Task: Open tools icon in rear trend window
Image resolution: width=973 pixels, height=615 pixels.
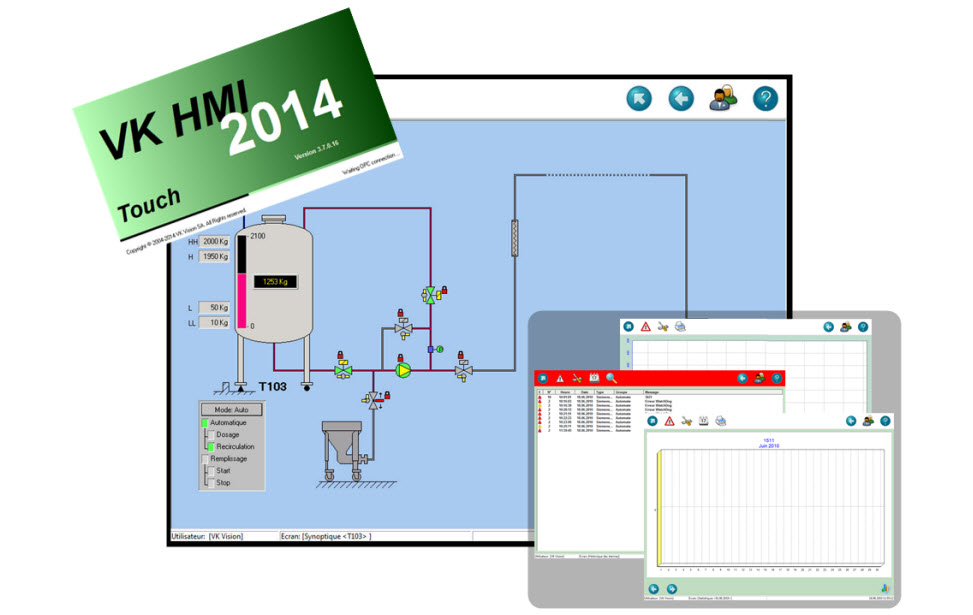Action: coord(663,326)
